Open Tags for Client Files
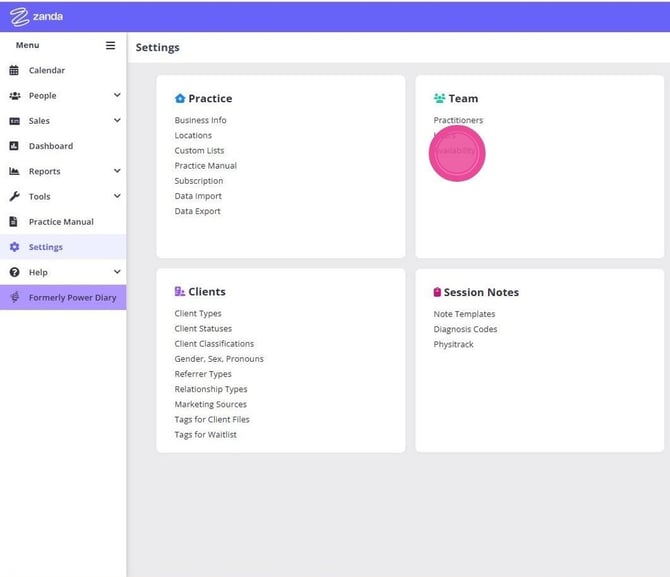The height and width of the screenshot is (577, 670). pos(212,420)
